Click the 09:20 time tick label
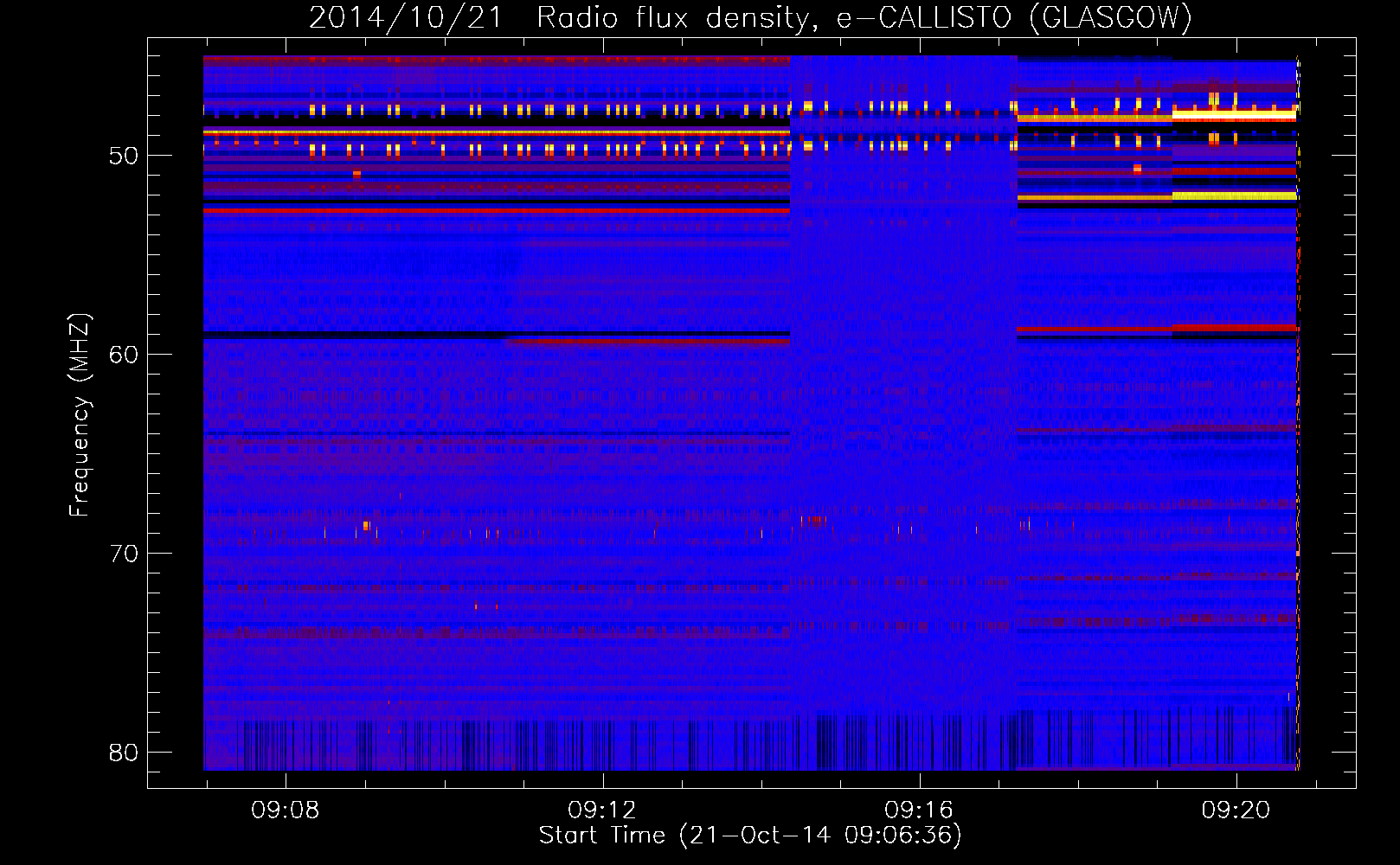1400x865 pixels. coord(1236,810)
